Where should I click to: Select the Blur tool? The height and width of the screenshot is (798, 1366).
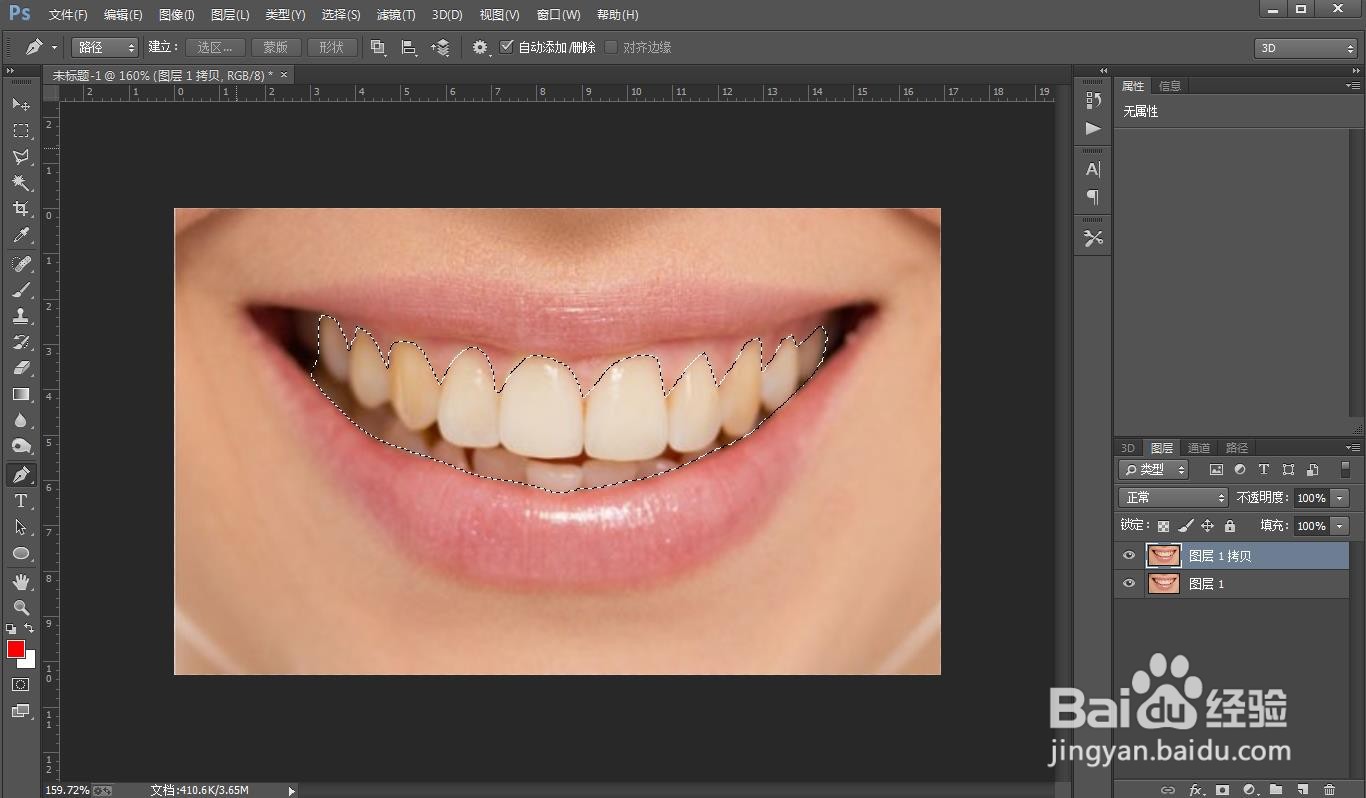point(20,420)
